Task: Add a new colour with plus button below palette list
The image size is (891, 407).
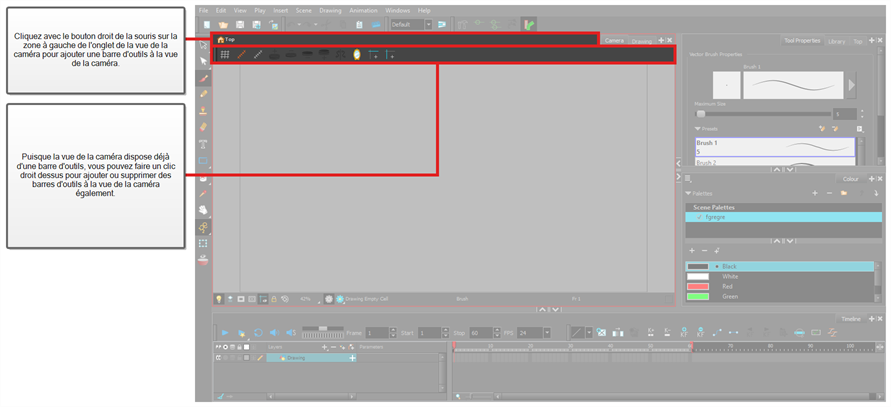Action: tap(692, 251)
